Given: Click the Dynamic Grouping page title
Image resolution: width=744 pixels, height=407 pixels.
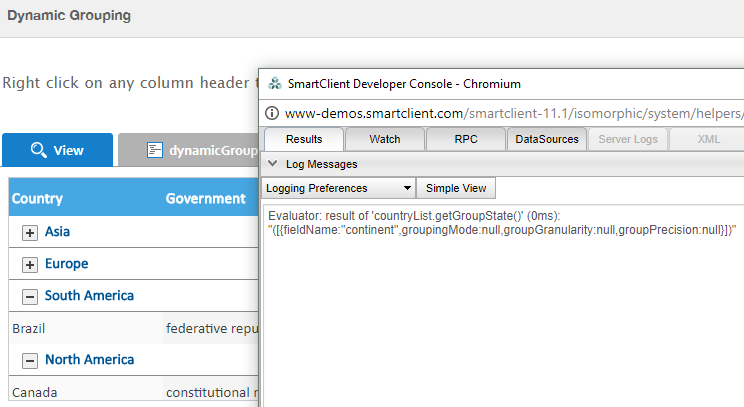Looking at the screenshot, I should [x=69, y=15].
